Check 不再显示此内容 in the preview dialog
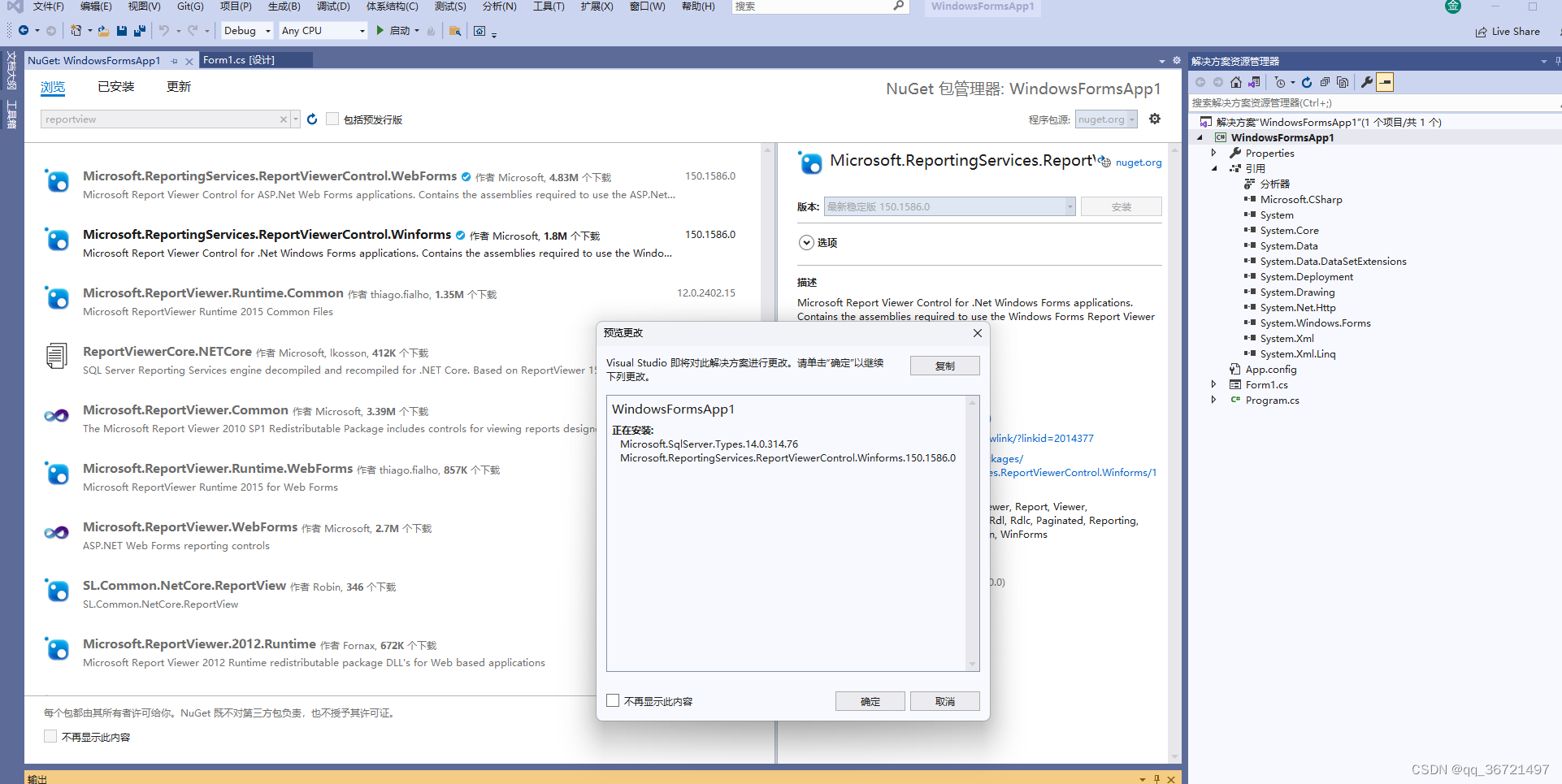Viewport: 1562px width, 784px height. [x=613, y=700]
